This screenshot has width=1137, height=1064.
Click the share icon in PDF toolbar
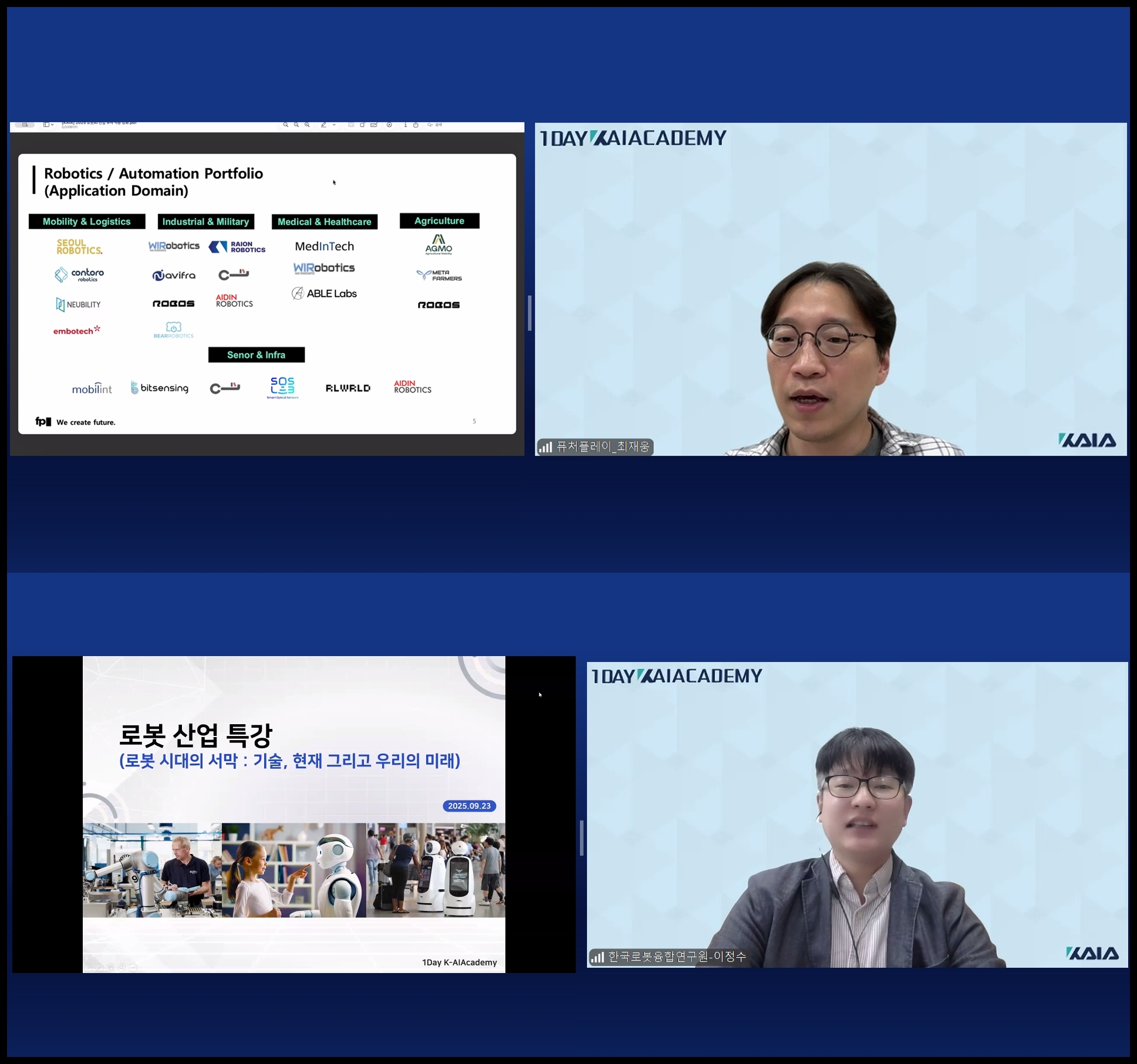click(x=416, y=124)
